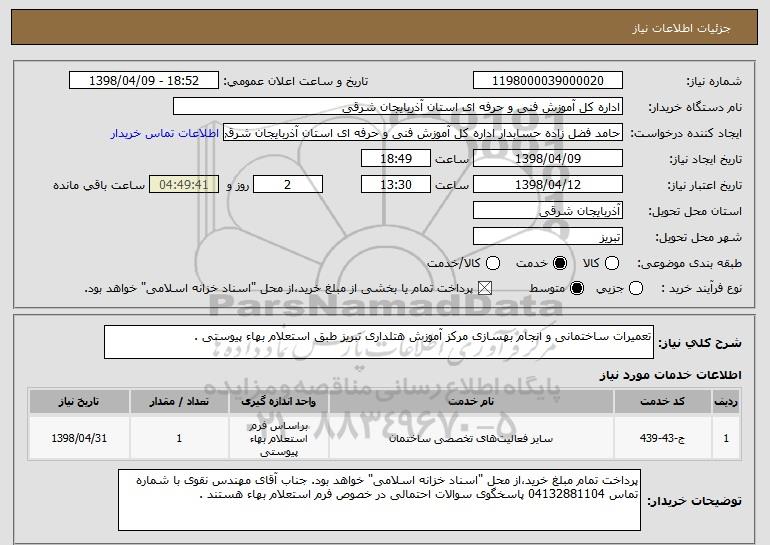This screenshot has width=770, height=545.
Task: Click the remaining days field showing 2
Action: [288, 185]
